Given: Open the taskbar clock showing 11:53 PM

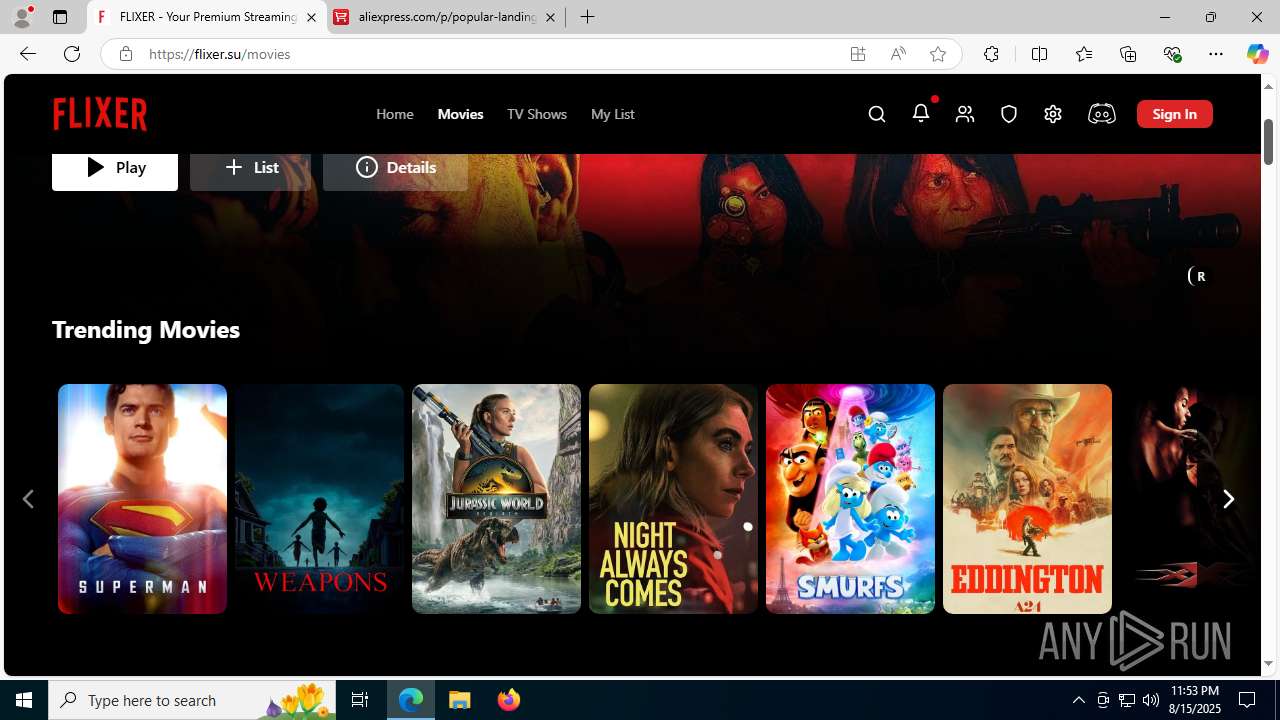Looking at the screenshot, I should pyautogui.click(x=1195, y=700).
